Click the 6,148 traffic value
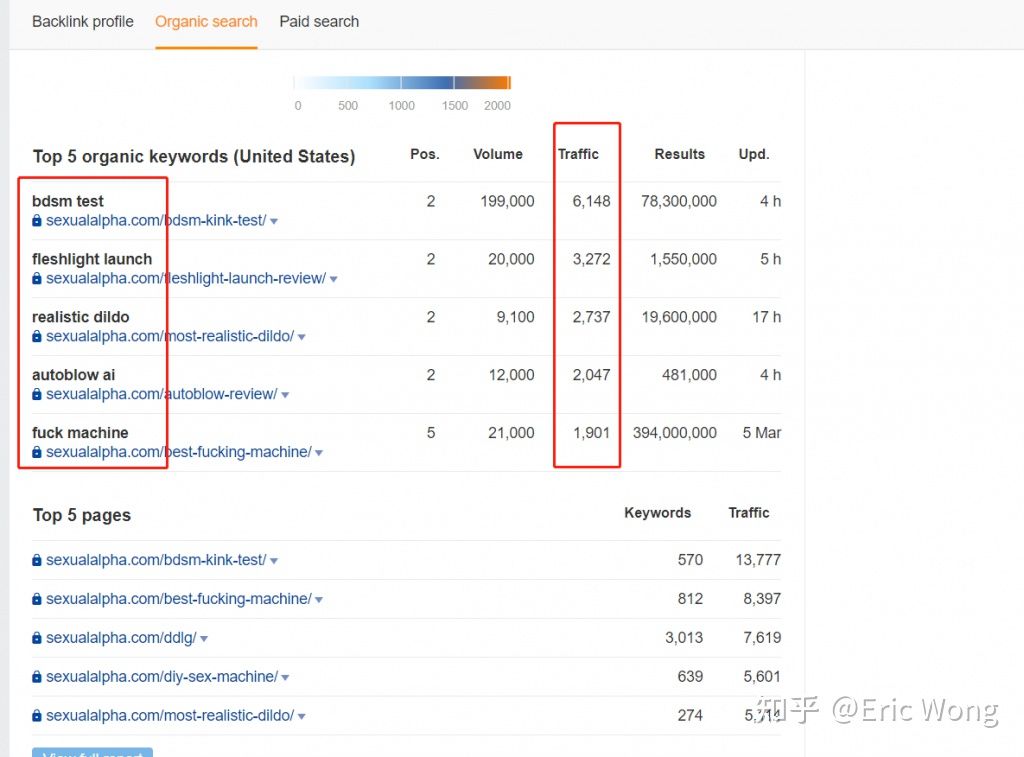The width and height of the screenshot is (1024, 757). 592,201
